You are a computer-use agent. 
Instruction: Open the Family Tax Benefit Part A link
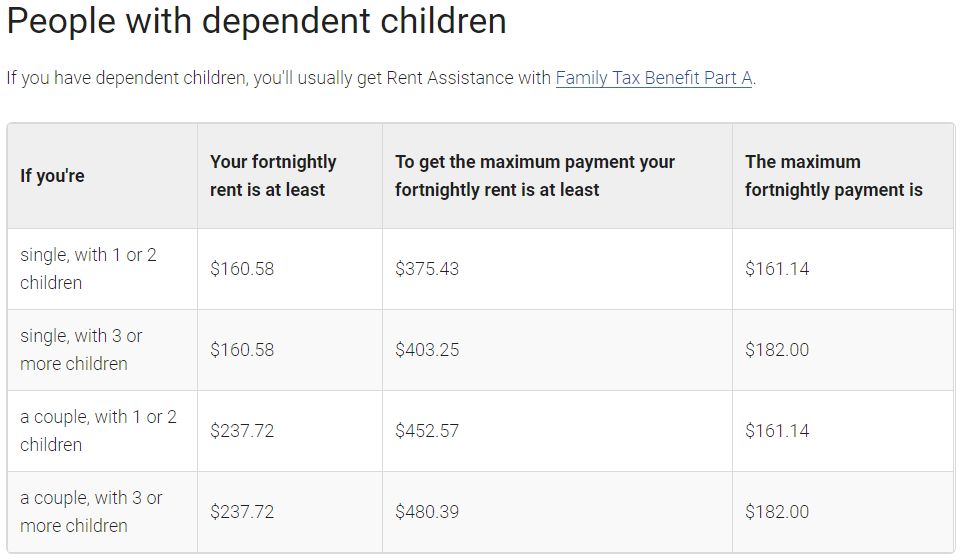(x=653, y=77)
